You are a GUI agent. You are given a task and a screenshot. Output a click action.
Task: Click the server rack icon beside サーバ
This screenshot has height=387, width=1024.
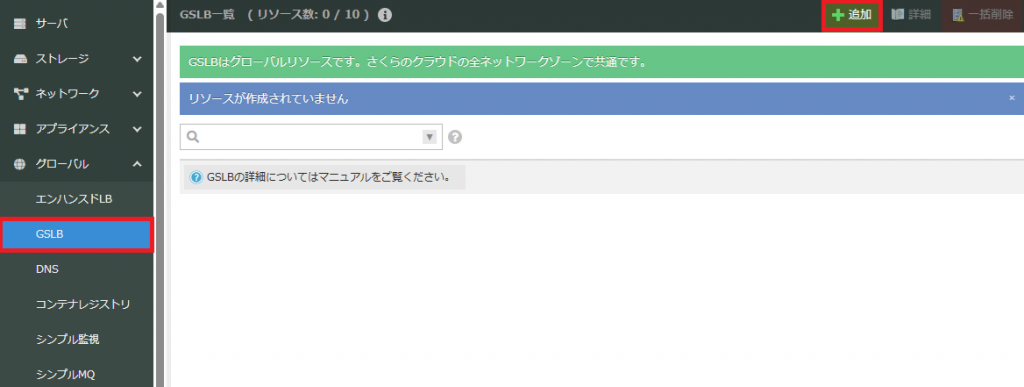tap(20, 24)
